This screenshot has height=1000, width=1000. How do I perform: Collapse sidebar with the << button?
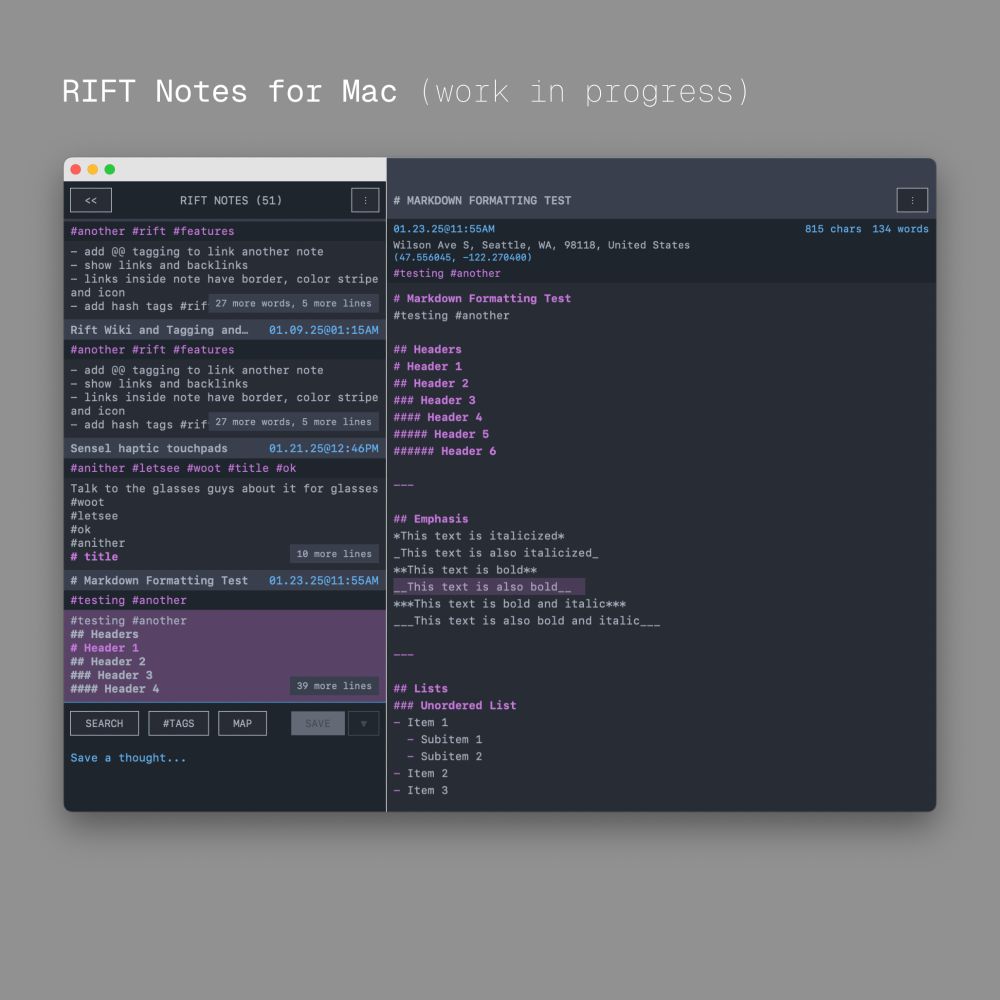[91, 200]
